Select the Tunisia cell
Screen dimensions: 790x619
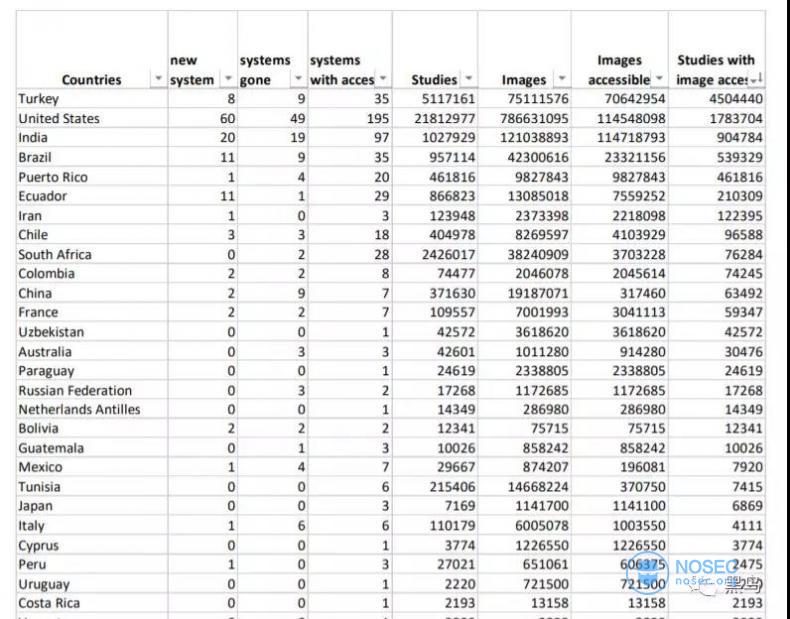click(92, 487)
